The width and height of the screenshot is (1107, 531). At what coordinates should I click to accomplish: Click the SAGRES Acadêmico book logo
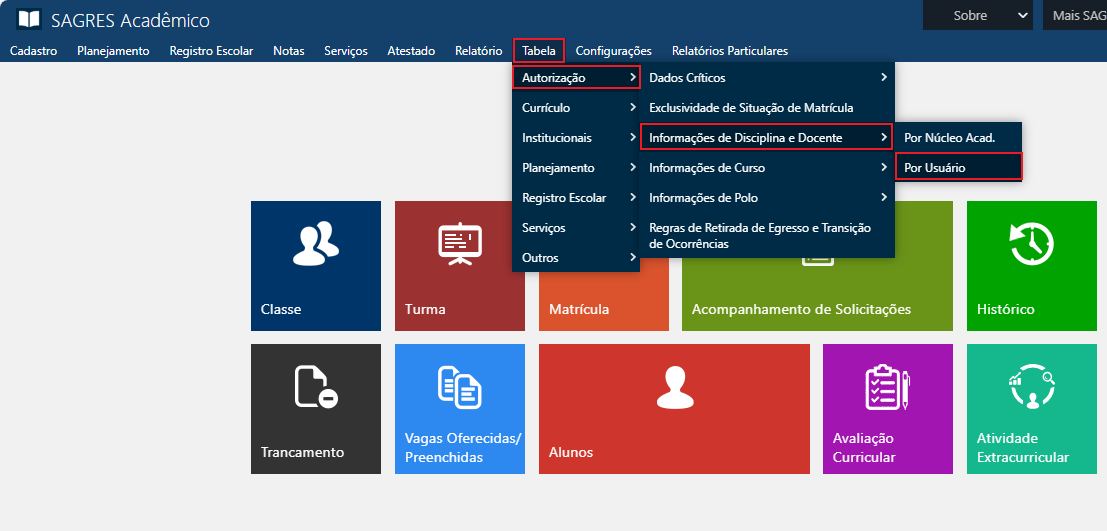click(x=29, y=19)
